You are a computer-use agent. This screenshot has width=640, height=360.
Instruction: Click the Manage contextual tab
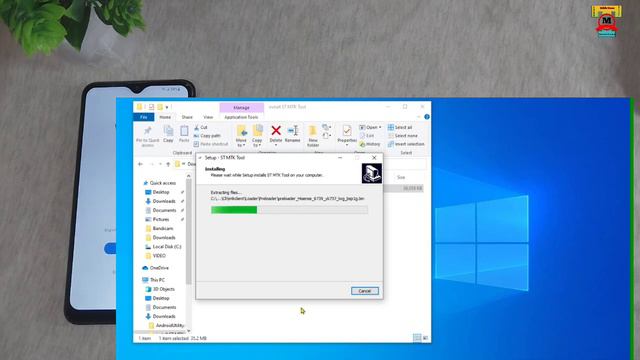coord(241,107)
